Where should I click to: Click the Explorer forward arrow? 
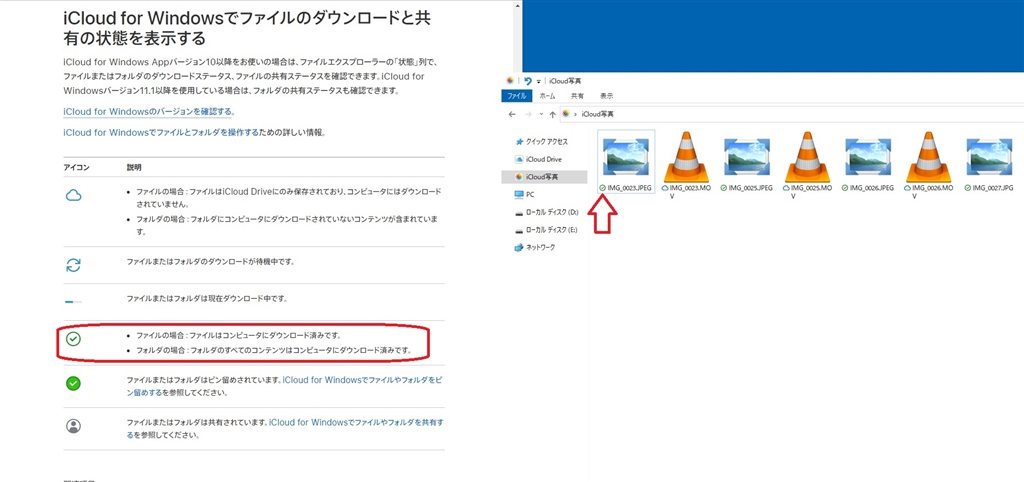coord(528,114)
